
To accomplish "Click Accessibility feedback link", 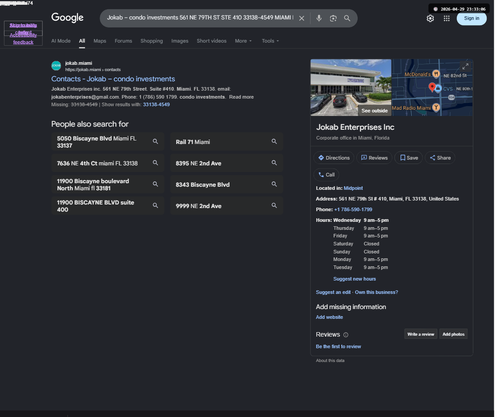I will click(23, 39).
